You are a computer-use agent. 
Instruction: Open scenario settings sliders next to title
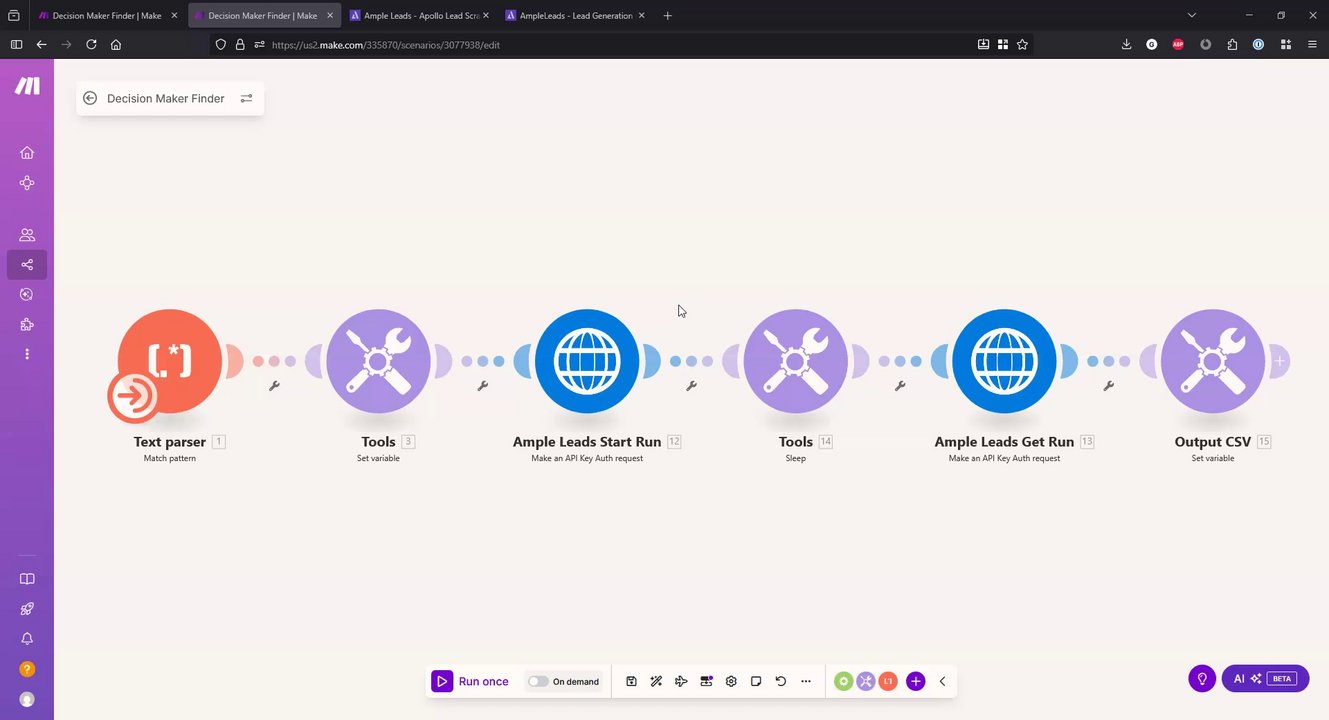[246, 98]
